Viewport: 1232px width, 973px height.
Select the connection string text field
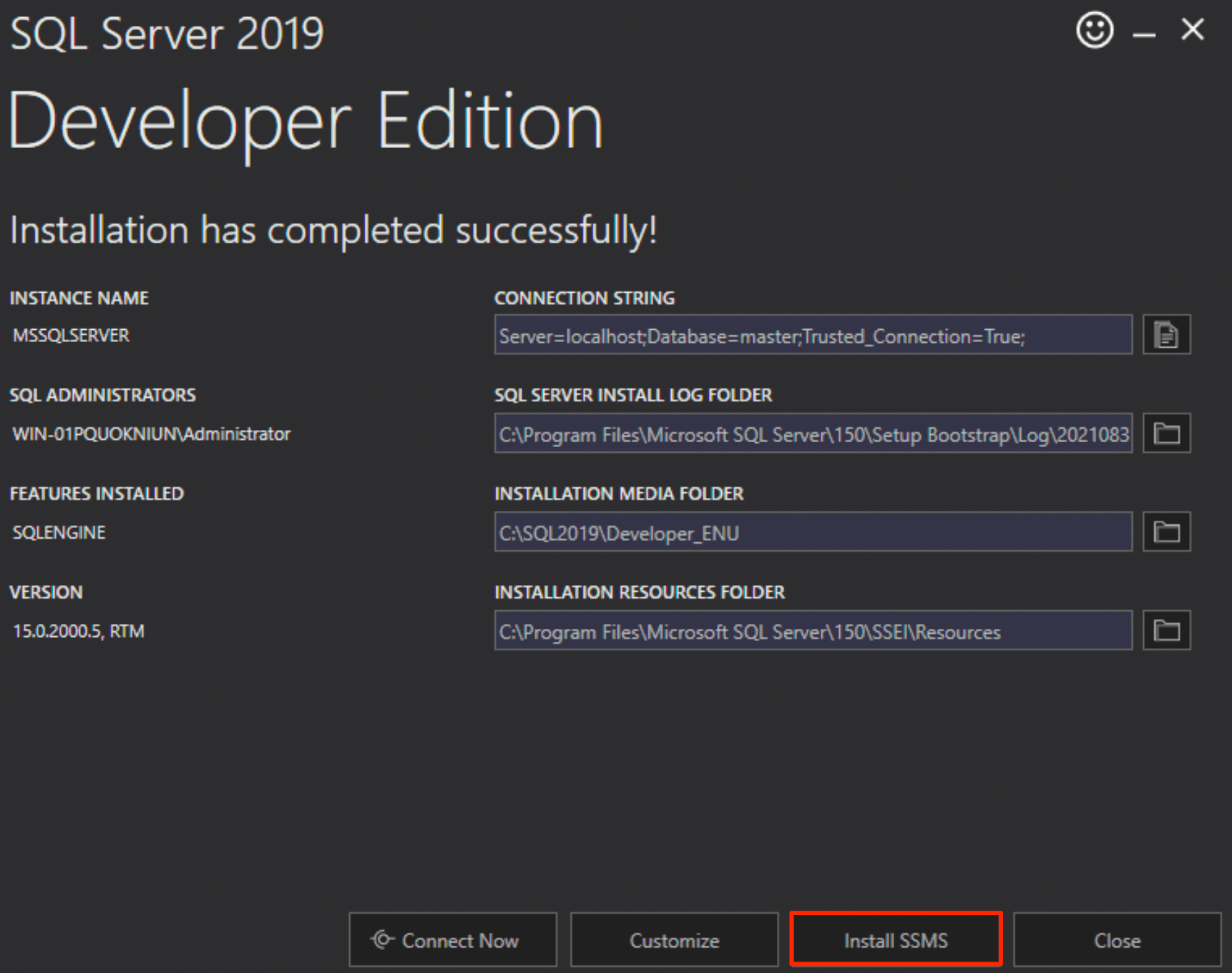813,335
